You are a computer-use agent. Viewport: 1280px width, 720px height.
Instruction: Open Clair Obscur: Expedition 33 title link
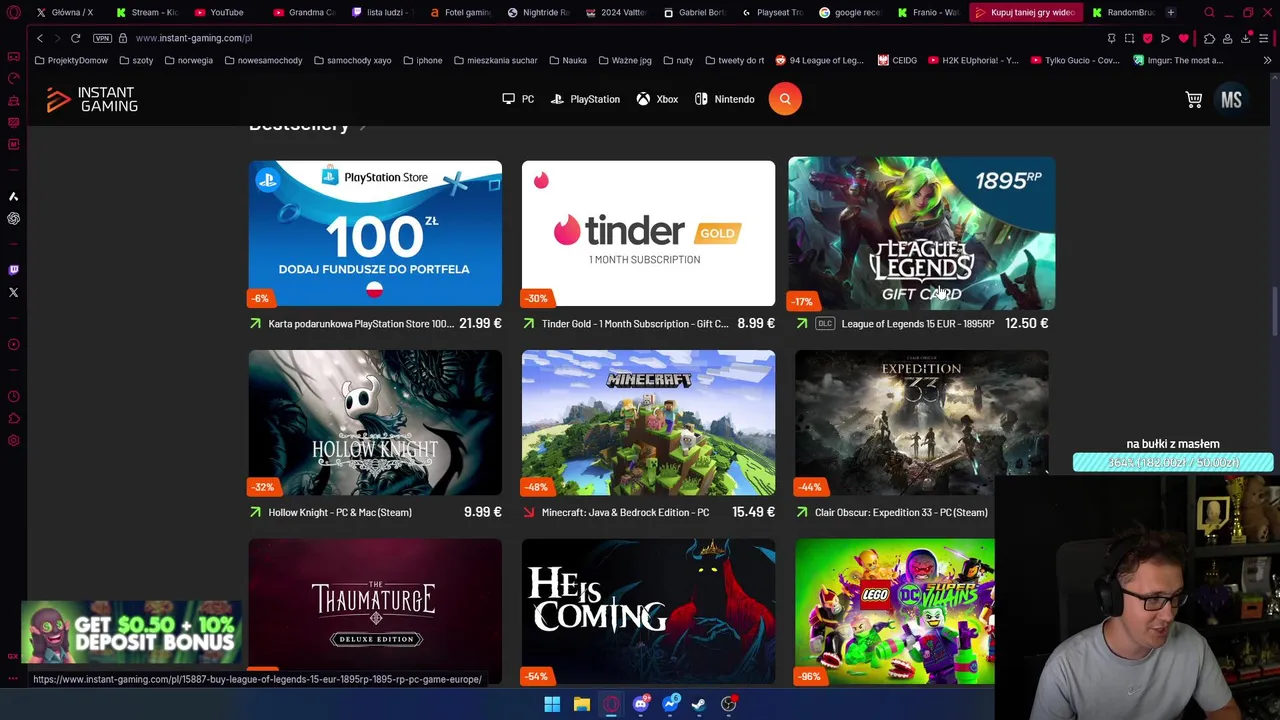901,512
